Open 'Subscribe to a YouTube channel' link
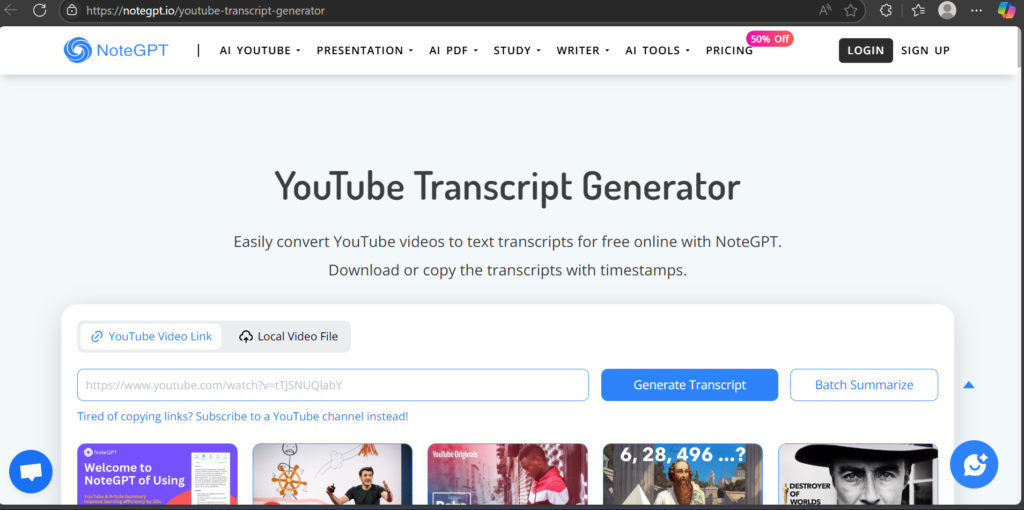1024x510 pixels. click(243, 416)
